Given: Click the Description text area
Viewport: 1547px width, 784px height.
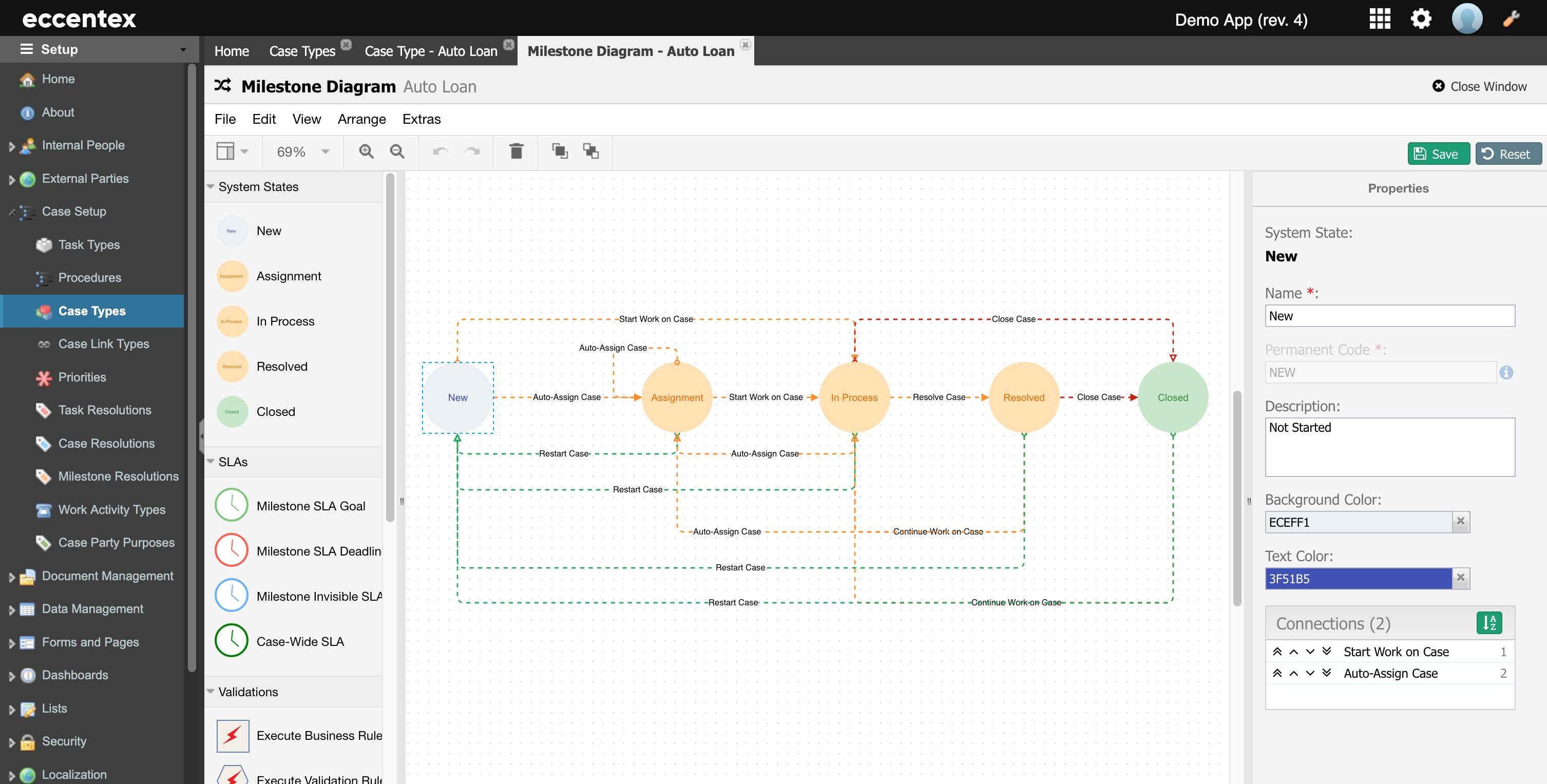Looking at the screenshot, I should pyautogui.click(x=1390, y=447).
